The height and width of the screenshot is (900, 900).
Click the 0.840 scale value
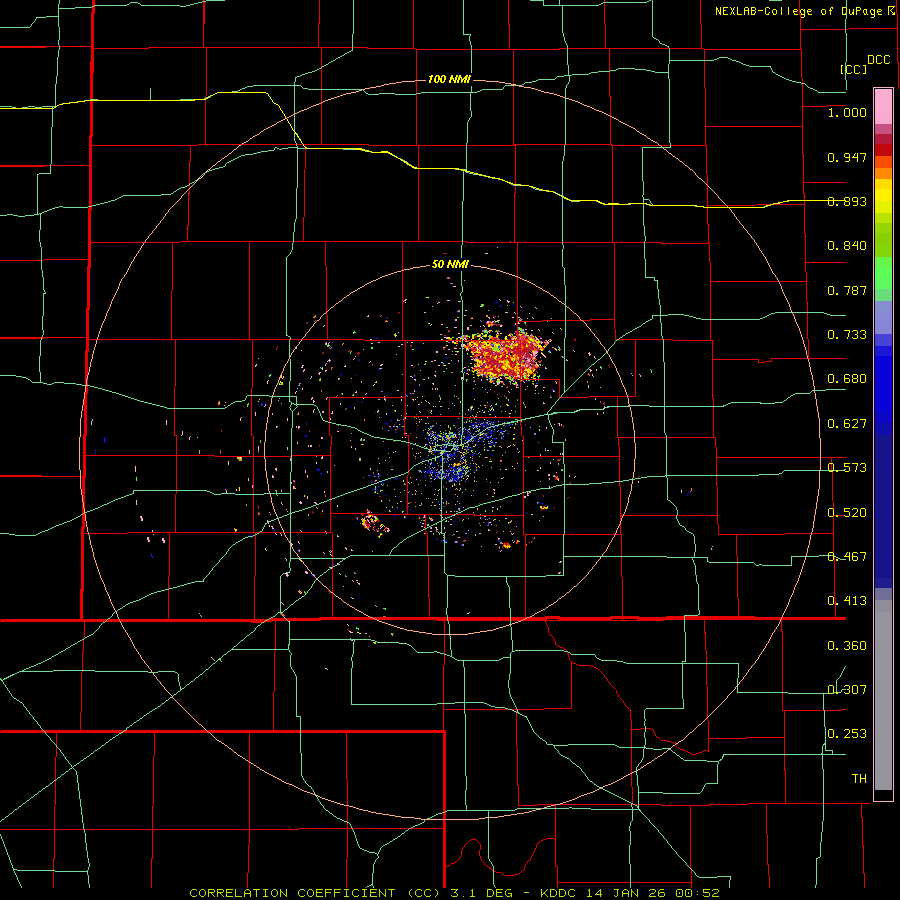[847, 246]
